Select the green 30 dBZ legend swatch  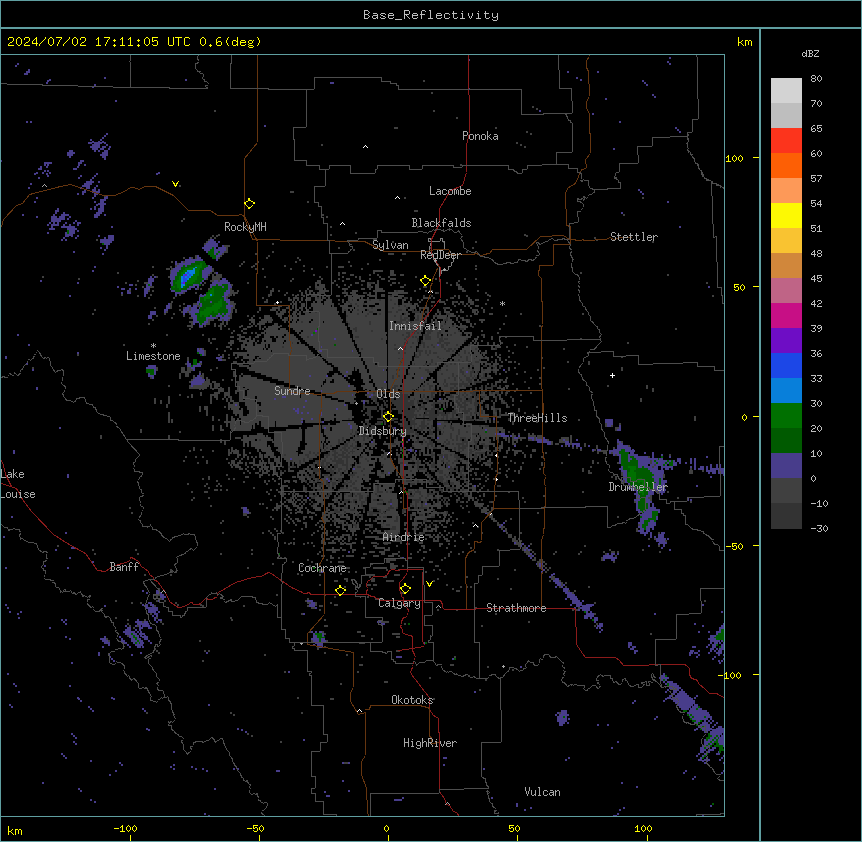coord(786,416)
